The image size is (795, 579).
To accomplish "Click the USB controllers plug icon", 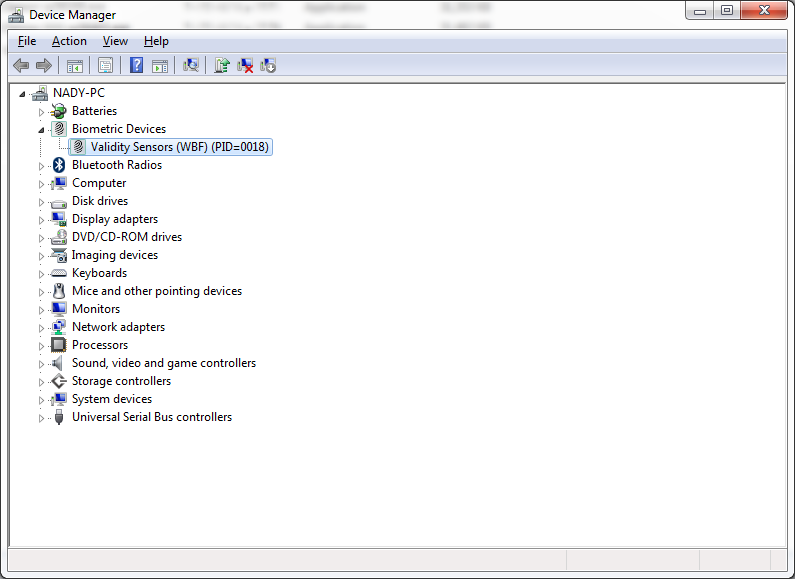I will coord(59,417).
